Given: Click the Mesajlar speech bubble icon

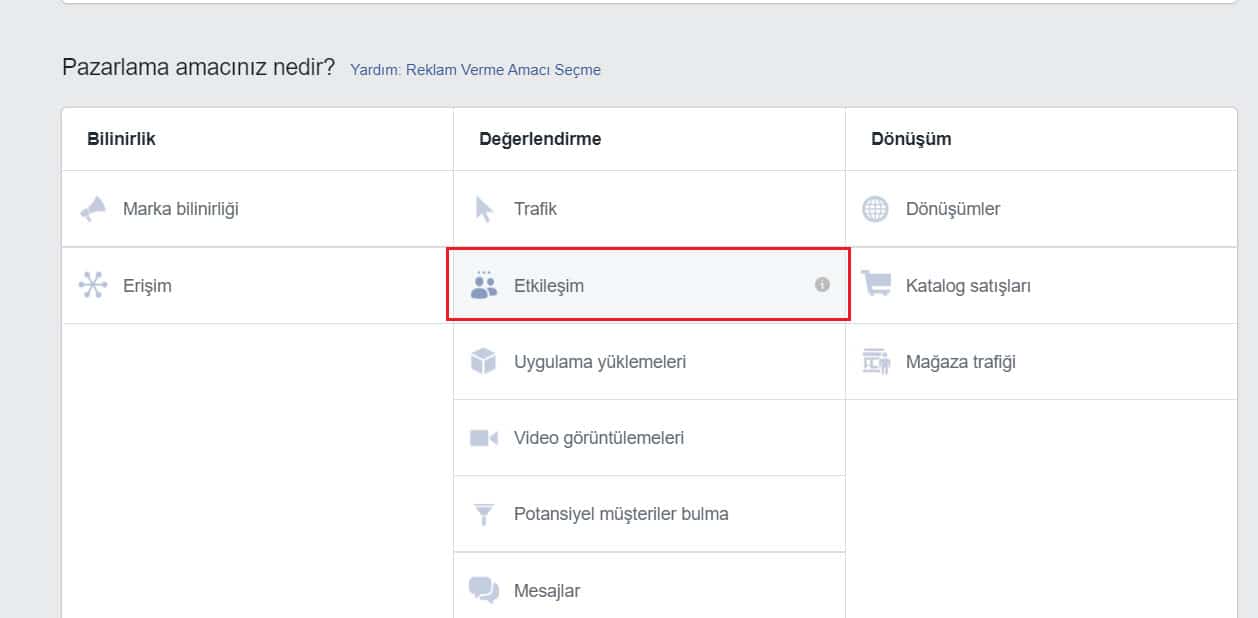Looking at the screenshot, I should tap(482, 590).
